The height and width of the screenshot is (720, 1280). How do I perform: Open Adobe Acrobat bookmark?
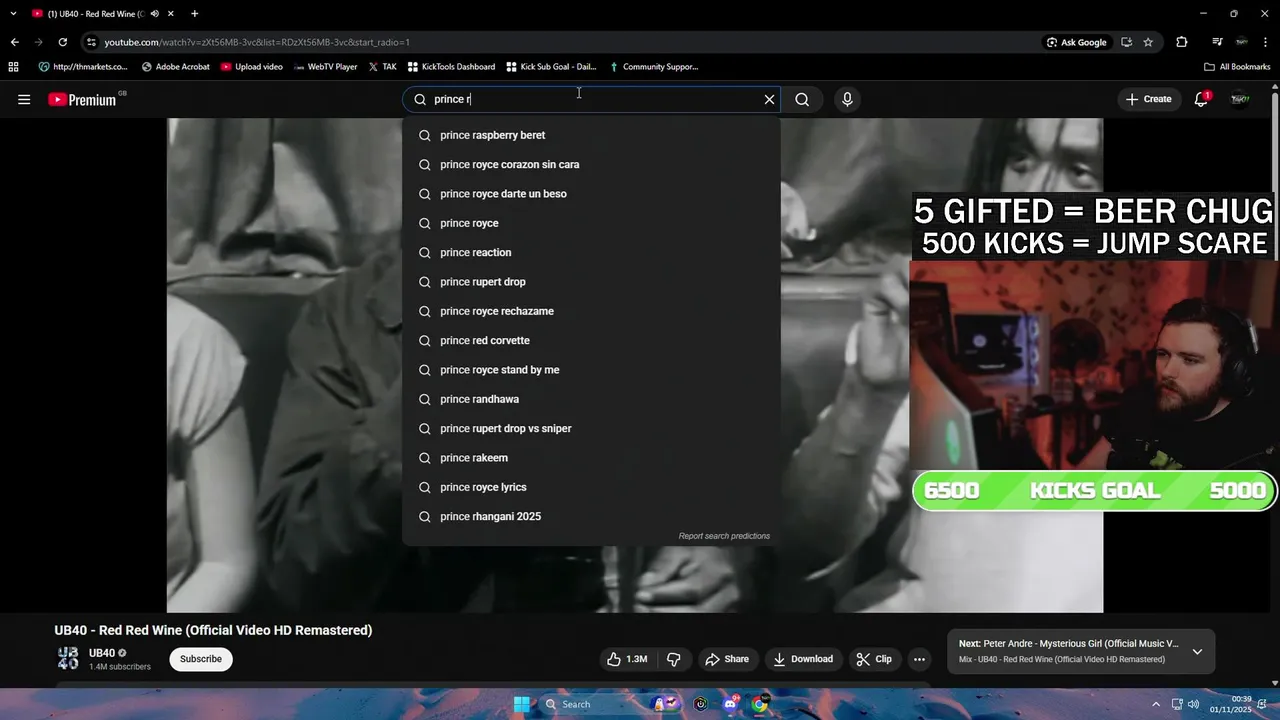(x=176, y=67)
